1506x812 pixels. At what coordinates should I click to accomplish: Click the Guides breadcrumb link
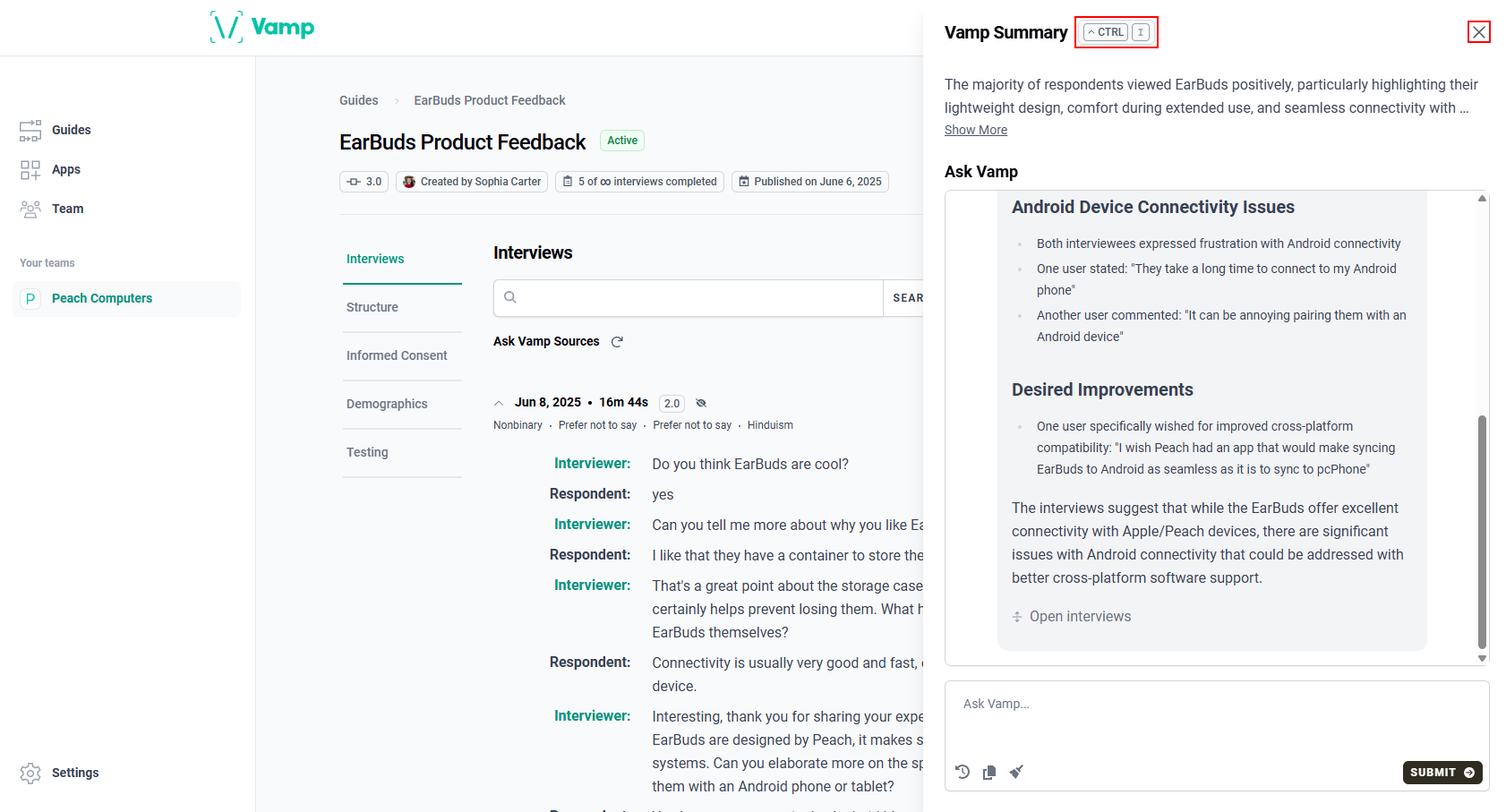click(x=358, y=100)
